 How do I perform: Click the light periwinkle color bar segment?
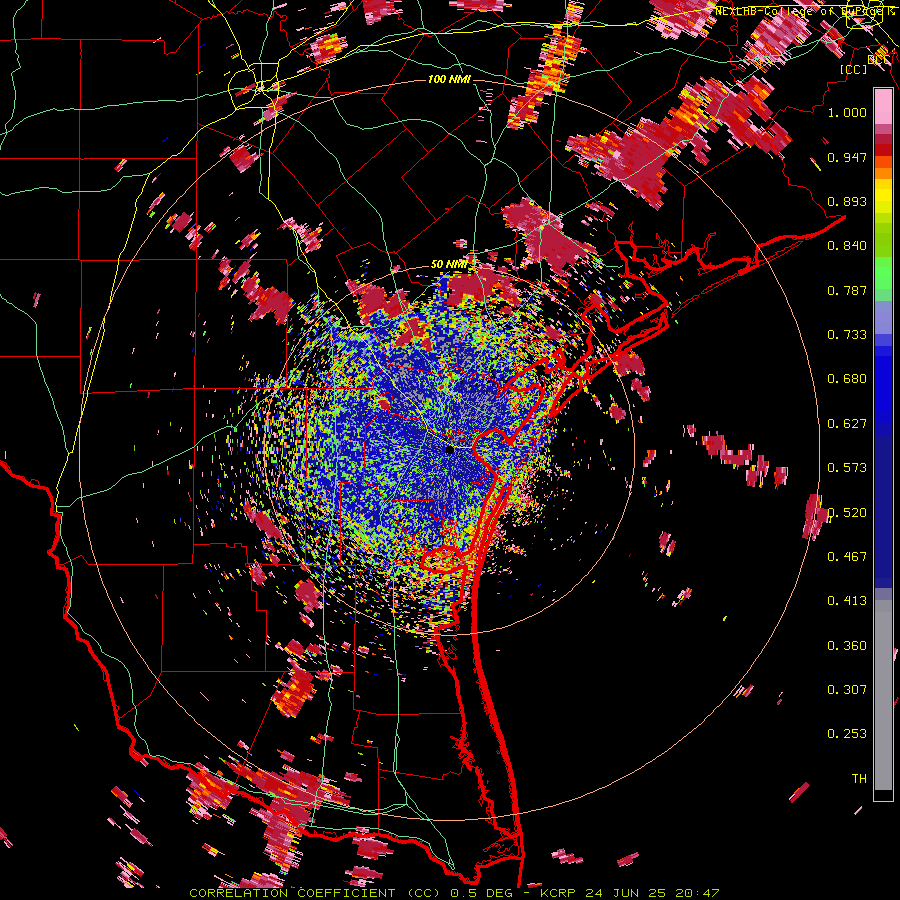coord(883,317)
